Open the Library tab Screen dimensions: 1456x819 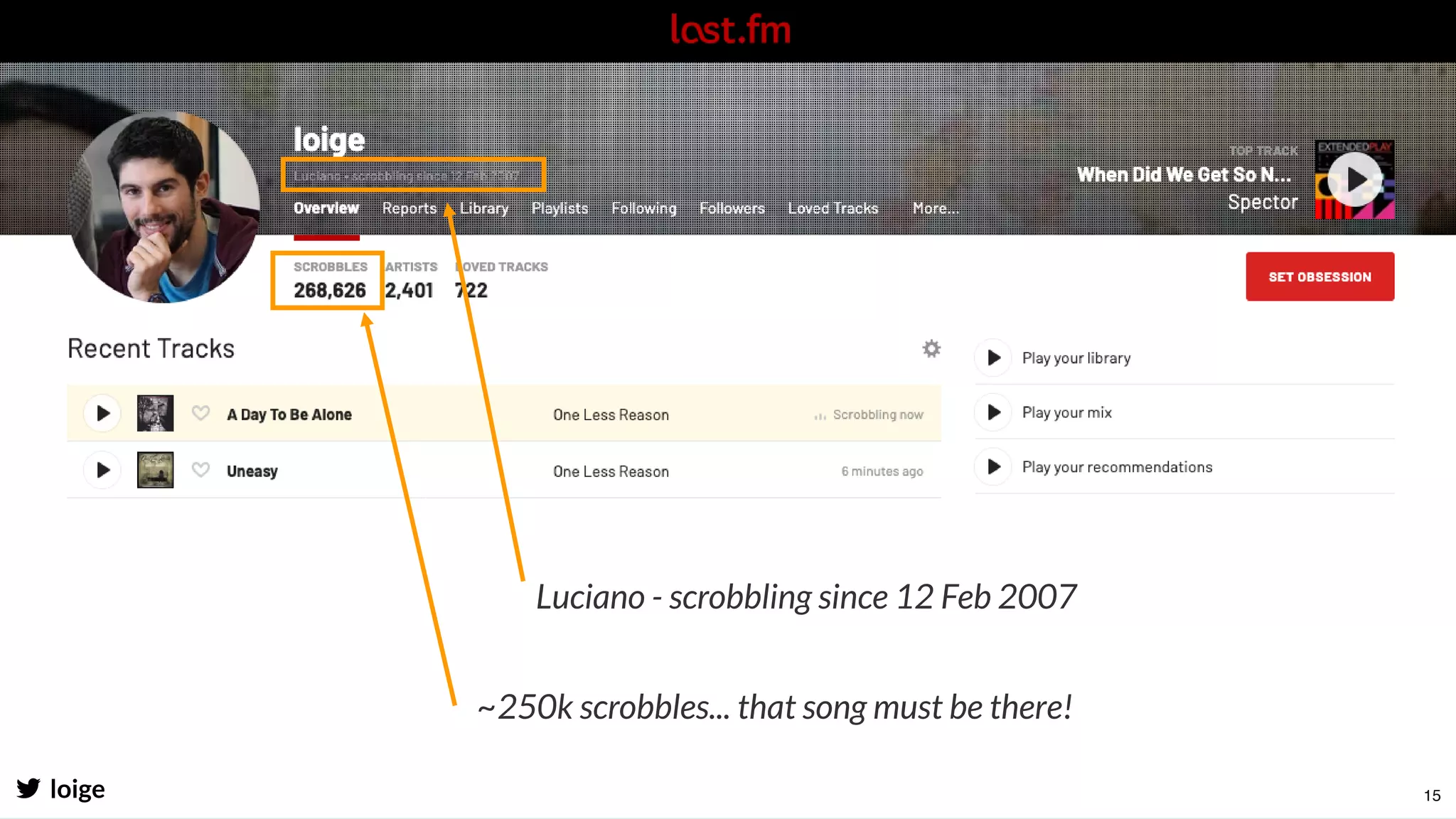pos(484,208)
